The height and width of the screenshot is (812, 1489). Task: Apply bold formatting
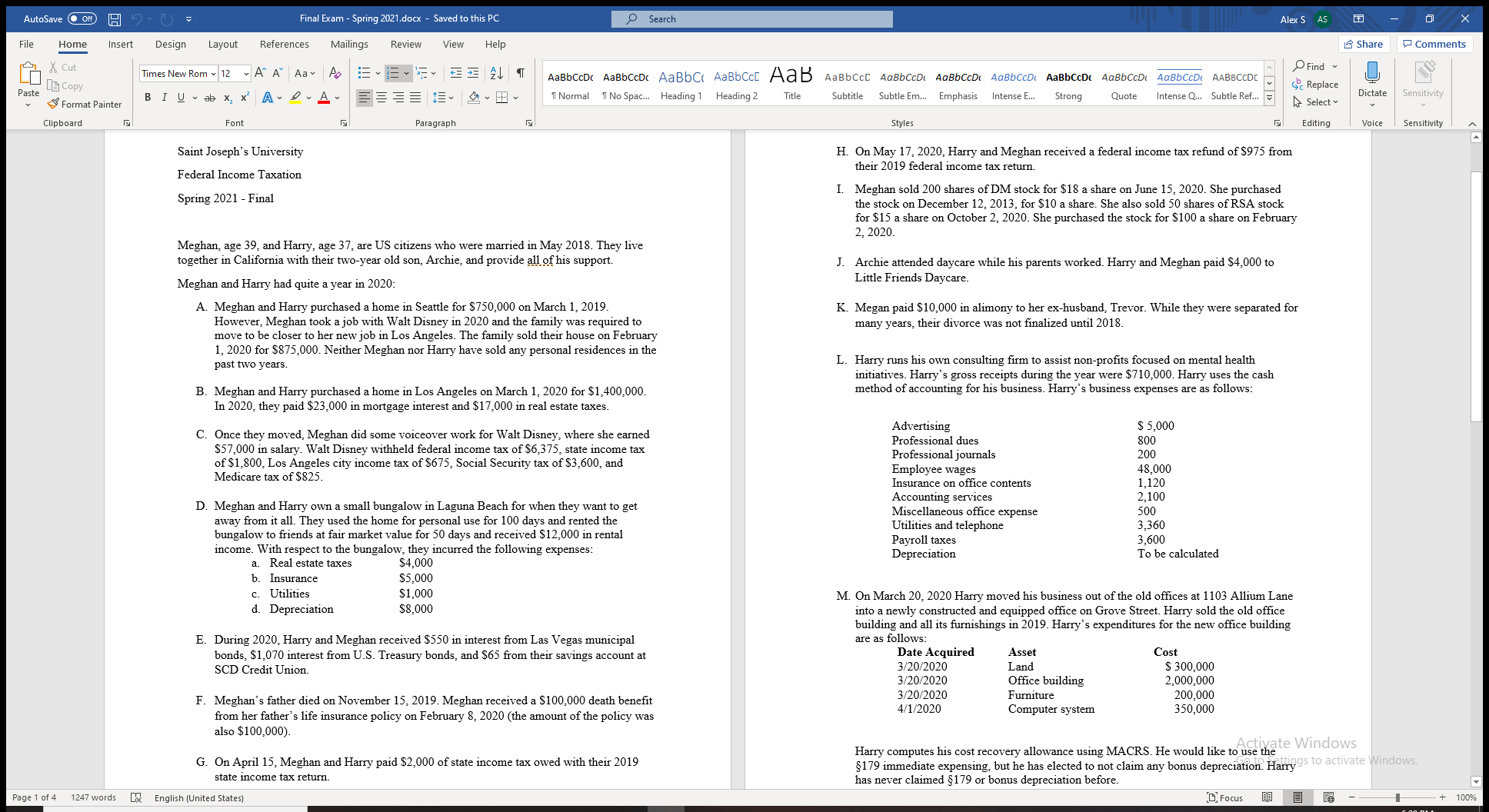coord(148,97)
